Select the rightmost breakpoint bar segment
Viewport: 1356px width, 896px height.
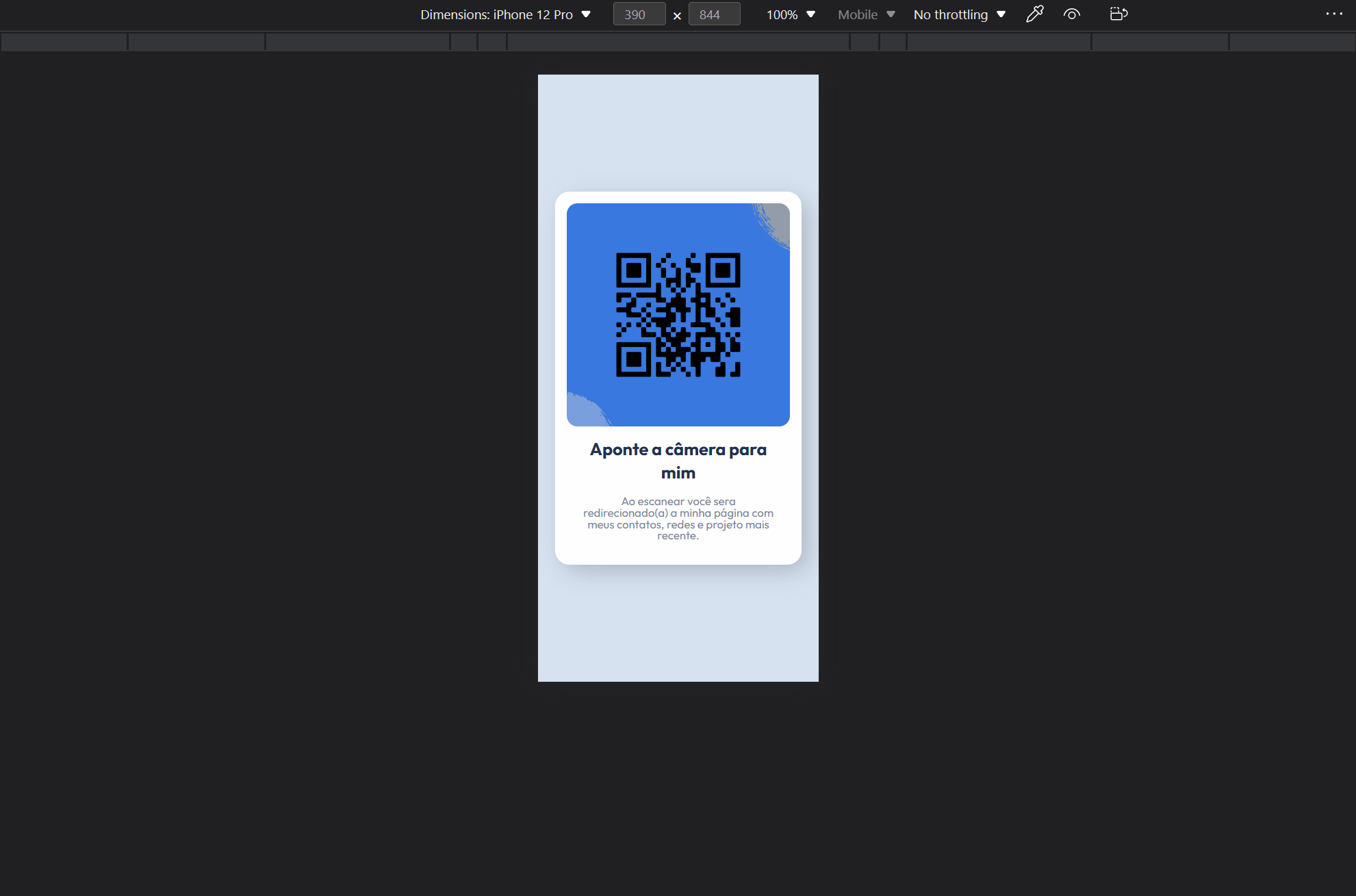[1292, 42]
